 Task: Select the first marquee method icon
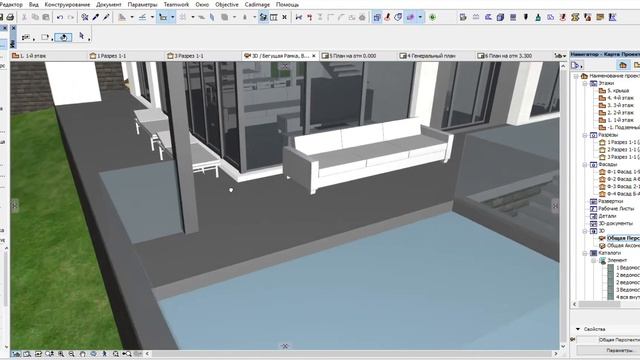tap(26, 37)
